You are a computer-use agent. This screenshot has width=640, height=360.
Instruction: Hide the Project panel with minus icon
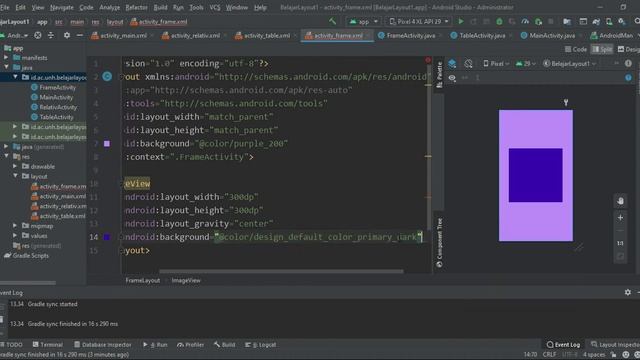(x=80, y=36)
